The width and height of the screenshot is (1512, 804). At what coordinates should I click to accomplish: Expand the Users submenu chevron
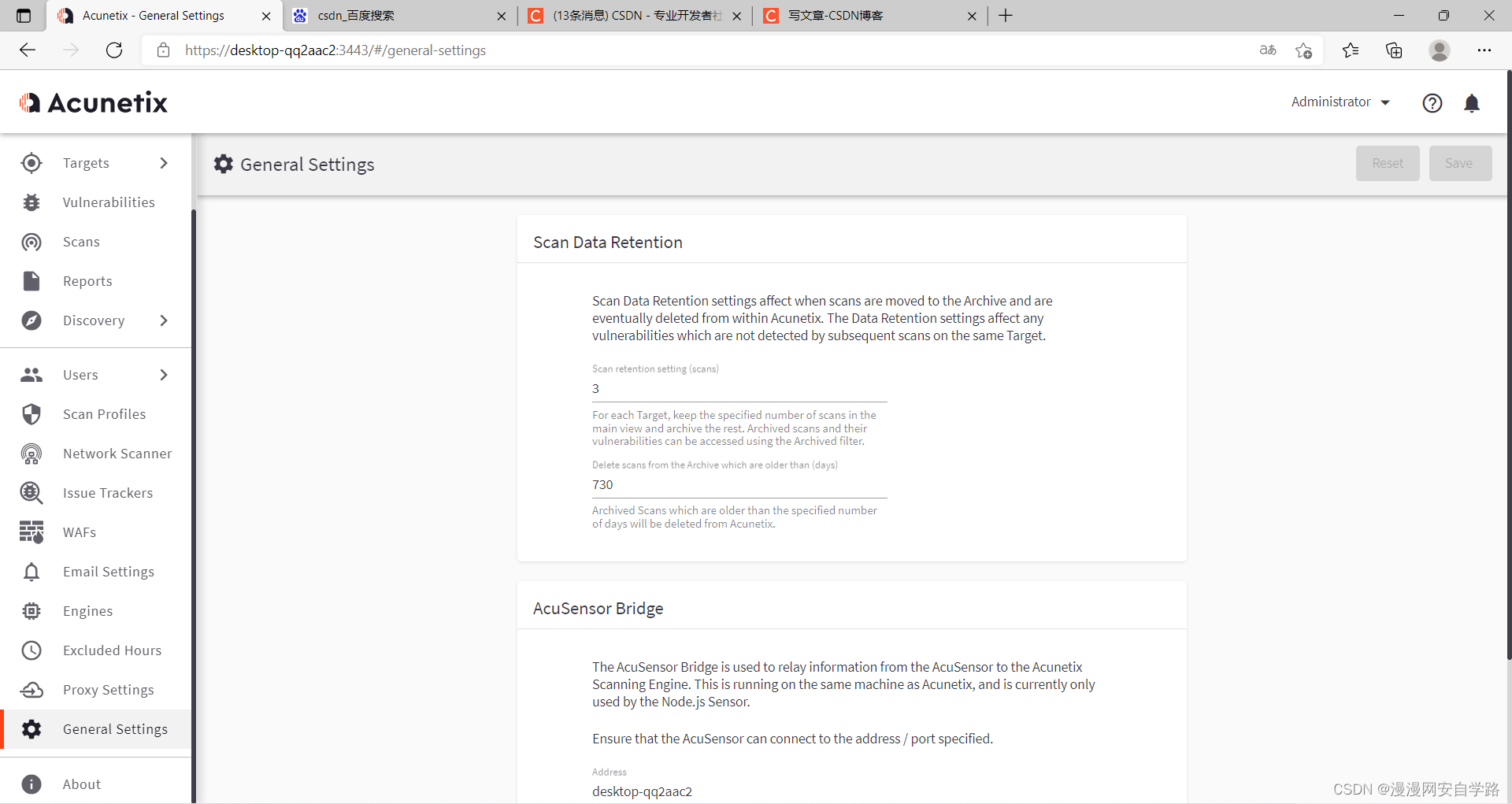[164, 375]
